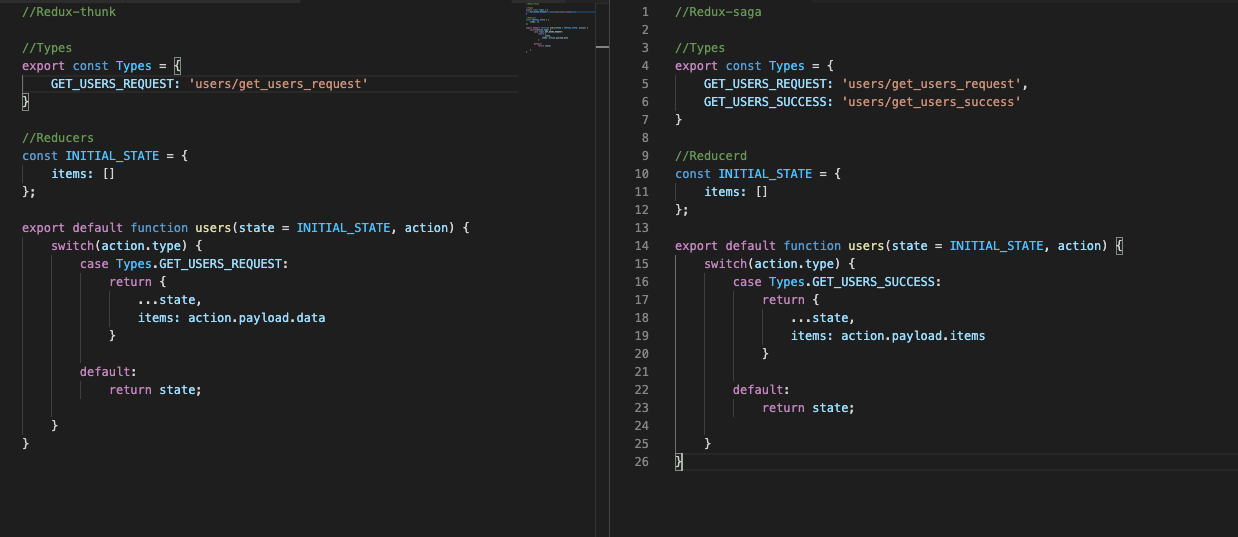This screenshot has width=1238, height=537.
Task: Select line number 15 in gutter
Action: (x=642, y=264)
